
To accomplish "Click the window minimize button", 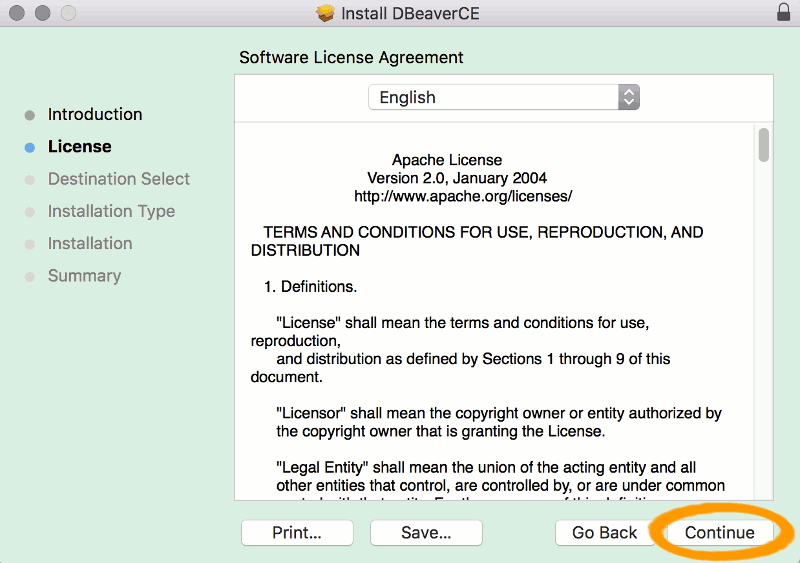I will (42, 13).
